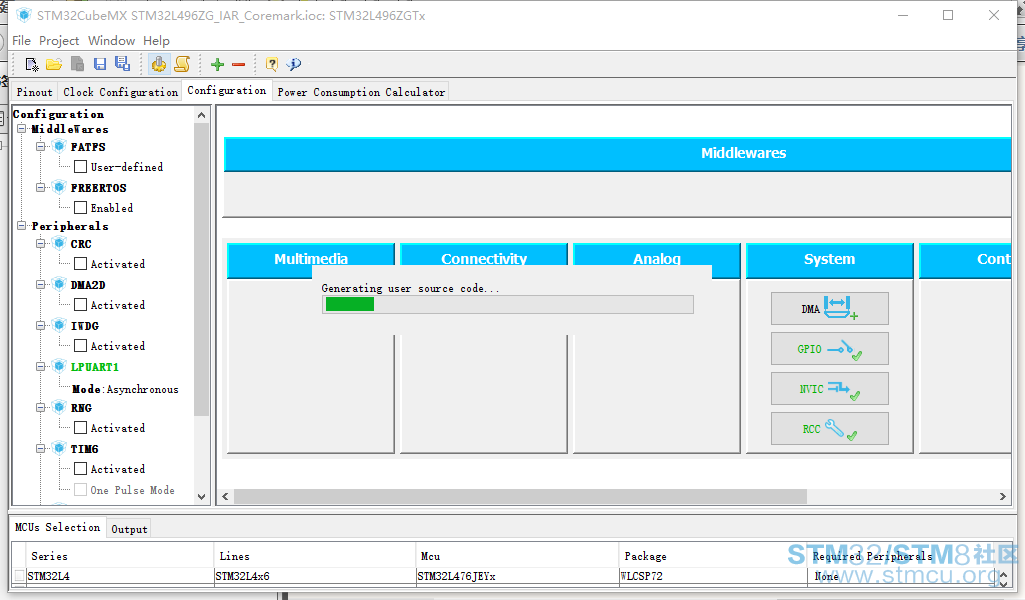The width and height of the screenshot is (1025, 600).
Task: Click the STM32CubeMX app icon in title bar
Action: (x=24, y=15)
